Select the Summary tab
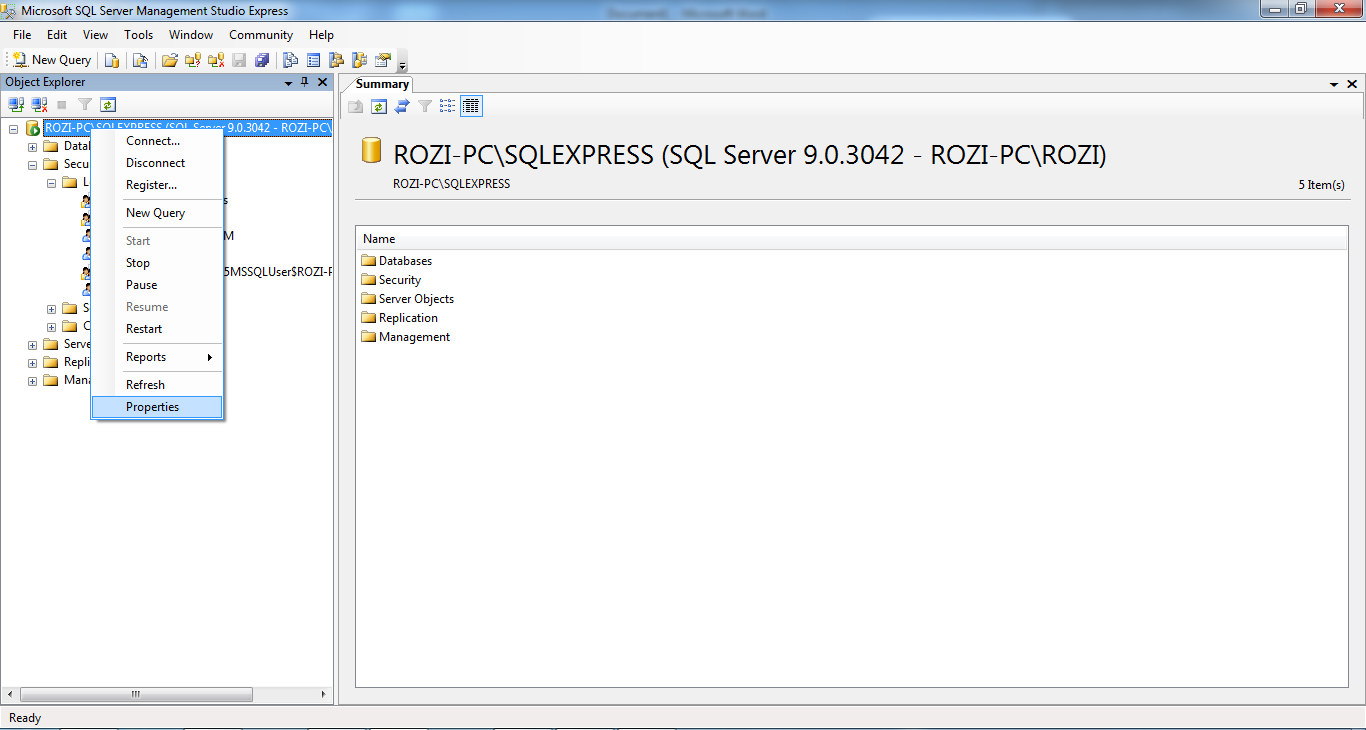This screenshot has height=730, width=1366. coord(382,84)
